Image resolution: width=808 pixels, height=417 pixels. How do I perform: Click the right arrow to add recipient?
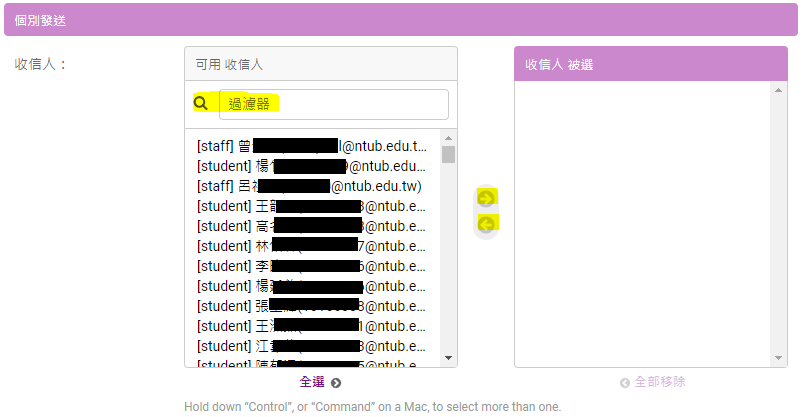(486, 198)
